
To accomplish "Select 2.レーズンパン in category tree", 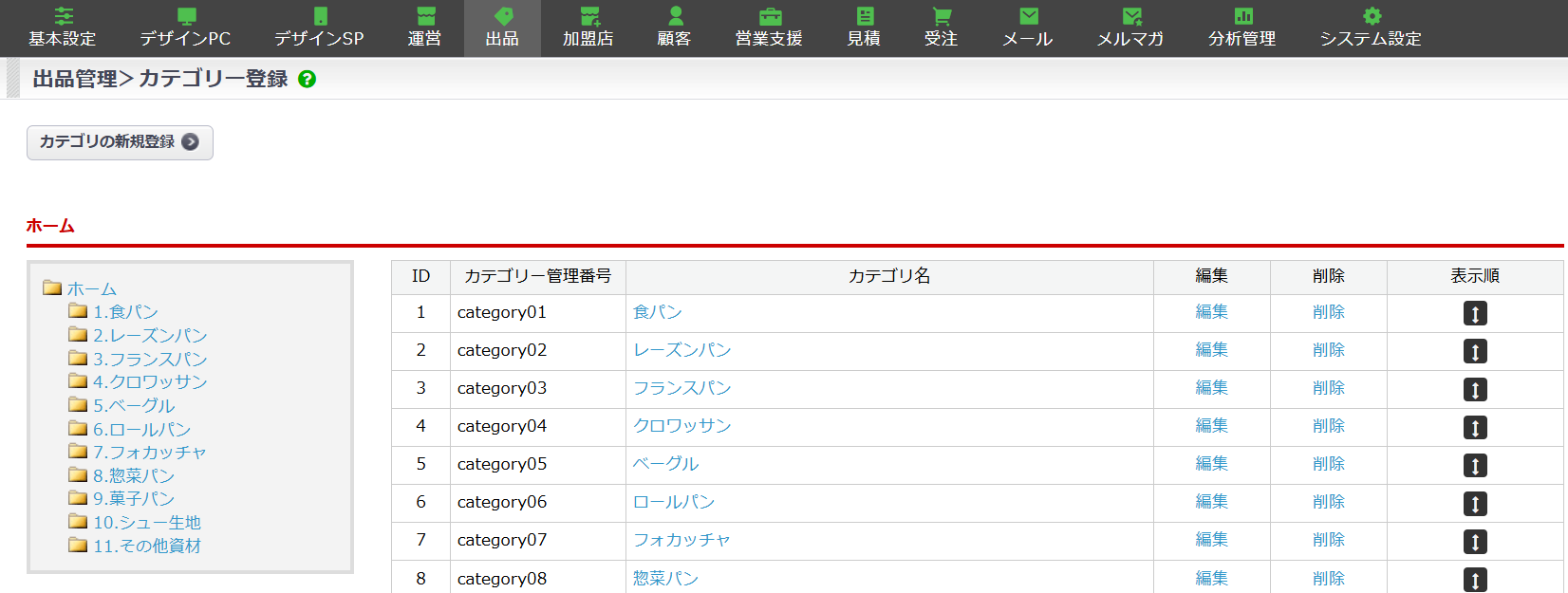I will click(150, 335).
